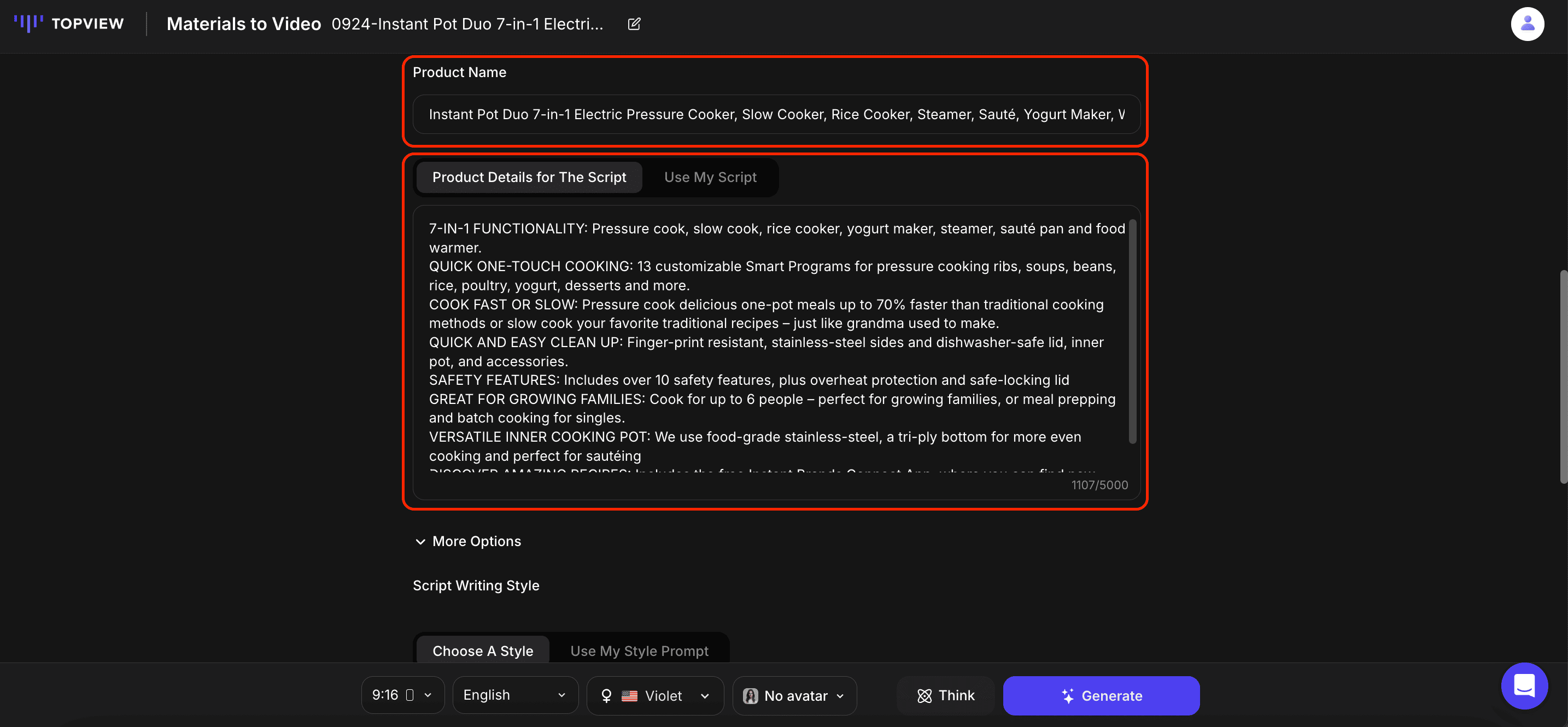Open the English language dropdown
Screen dimensions: 1568x727
514,695
